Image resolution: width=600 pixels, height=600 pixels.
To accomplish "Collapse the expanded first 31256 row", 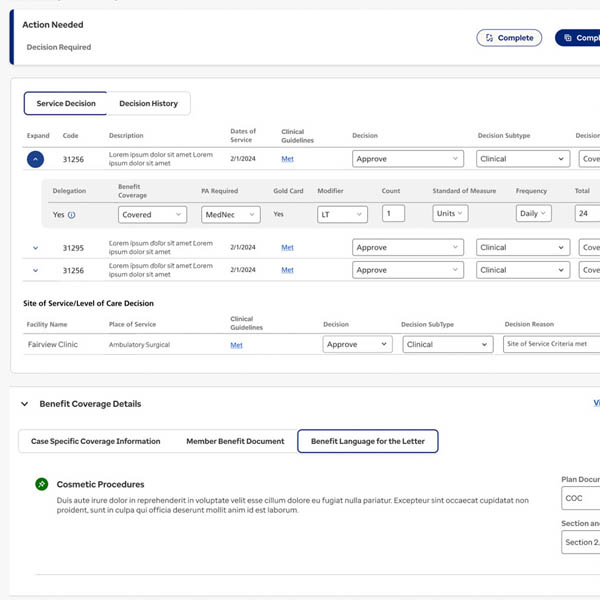I will point(35,159).
